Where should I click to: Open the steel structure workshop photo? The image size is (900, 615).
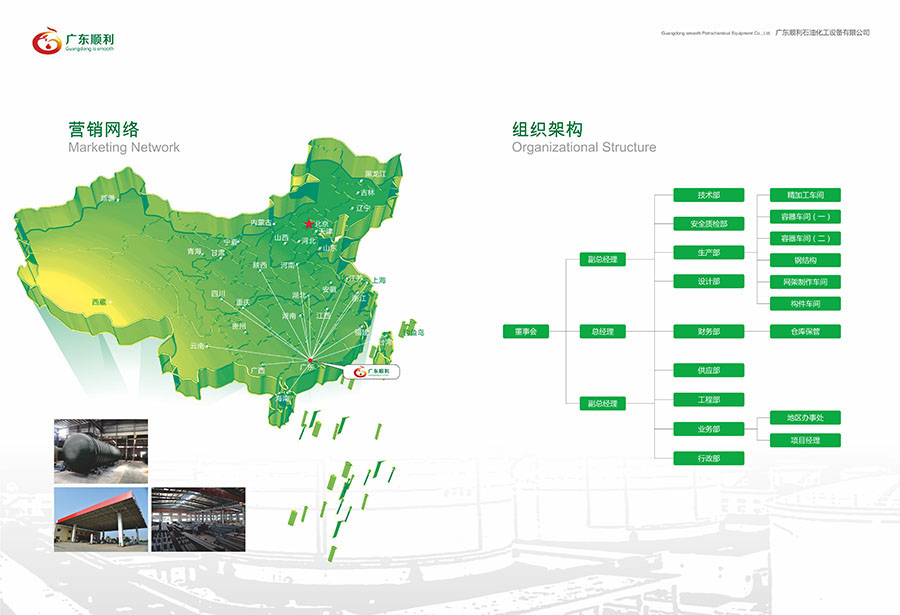pyautogui.click(x=198, y=519)
